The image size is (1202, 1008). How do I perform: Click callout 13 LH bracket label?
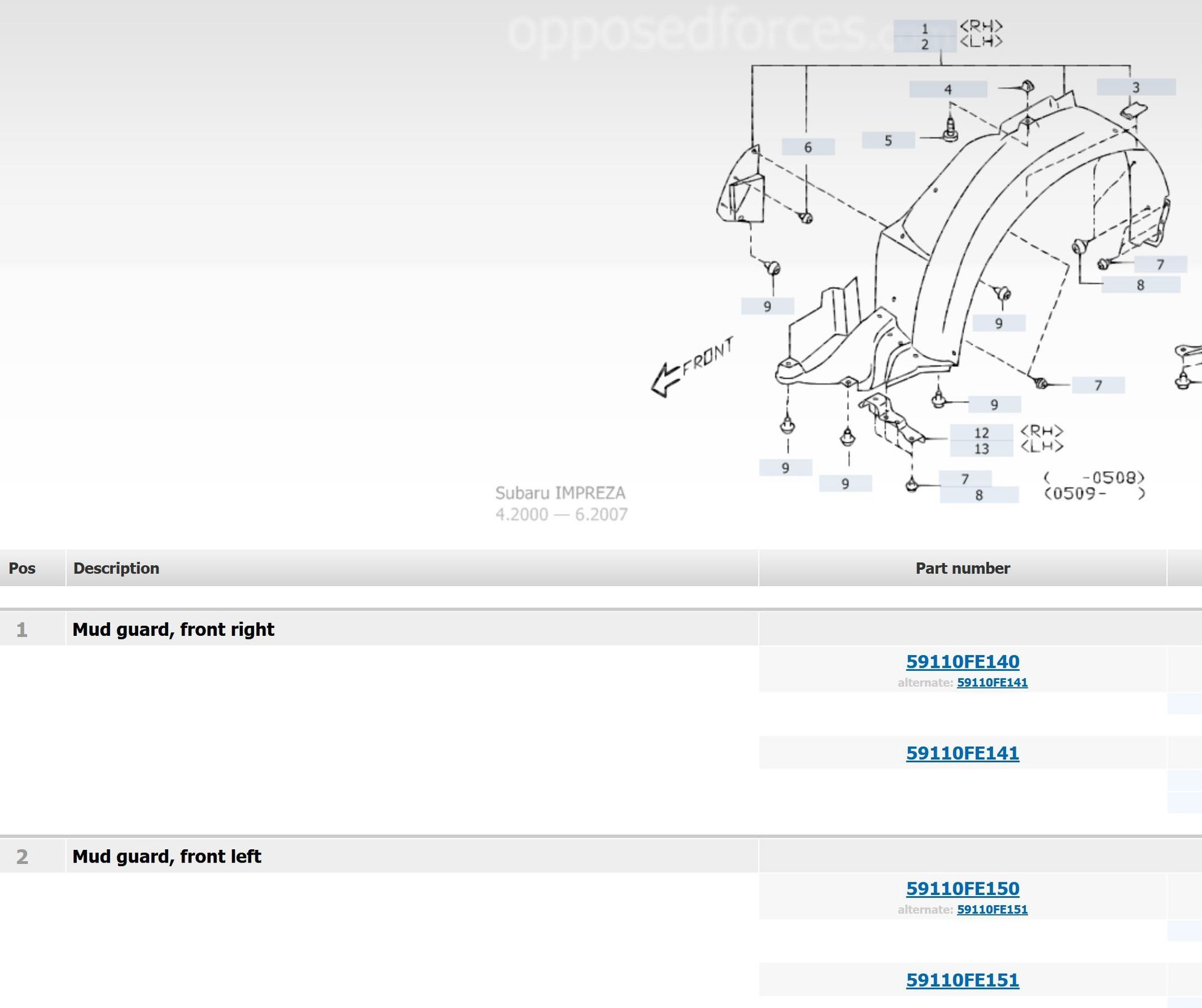(981, 449)
